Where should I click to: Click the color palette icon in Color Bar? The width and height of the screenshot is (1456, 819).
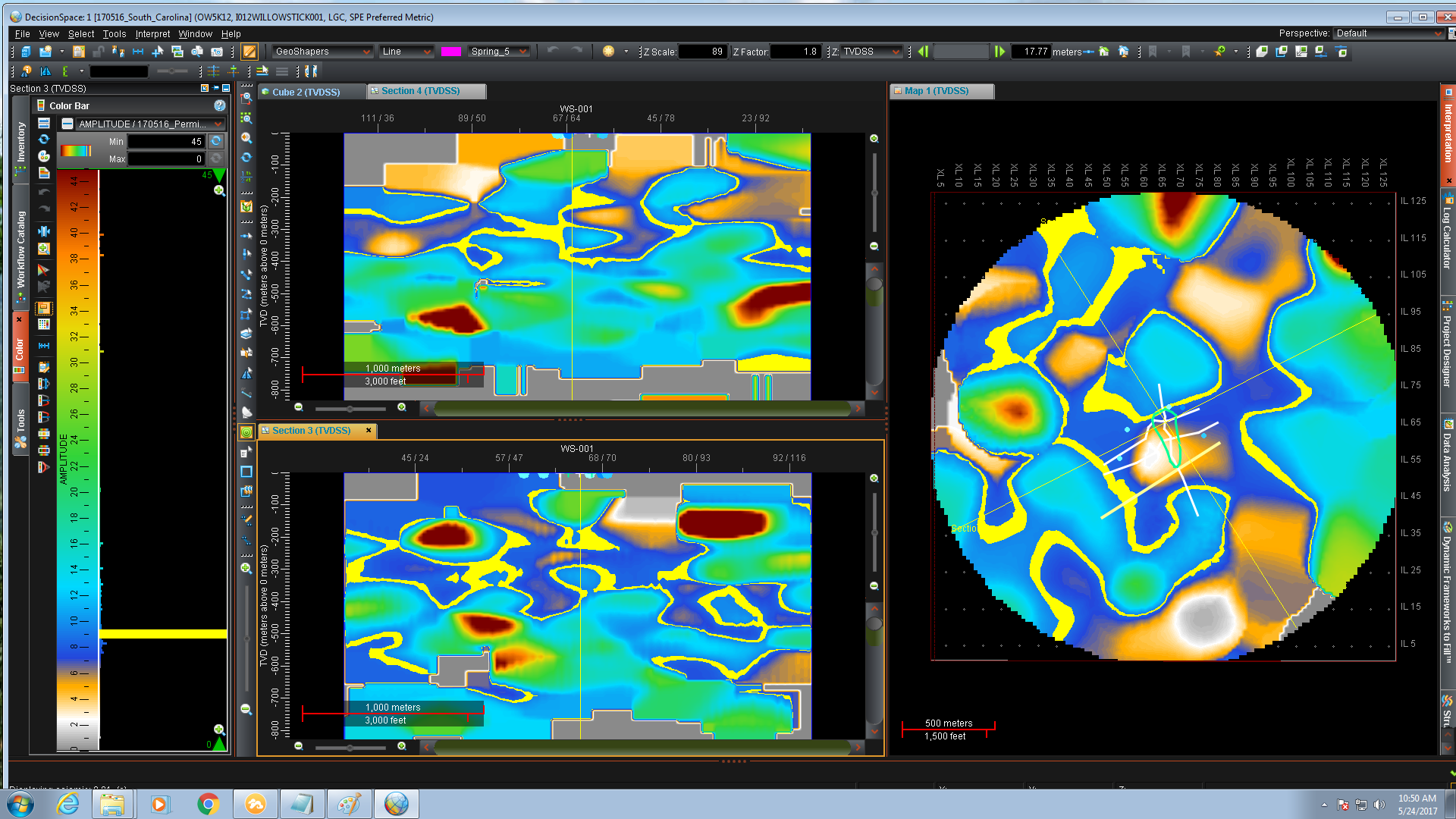pos(44,156)
